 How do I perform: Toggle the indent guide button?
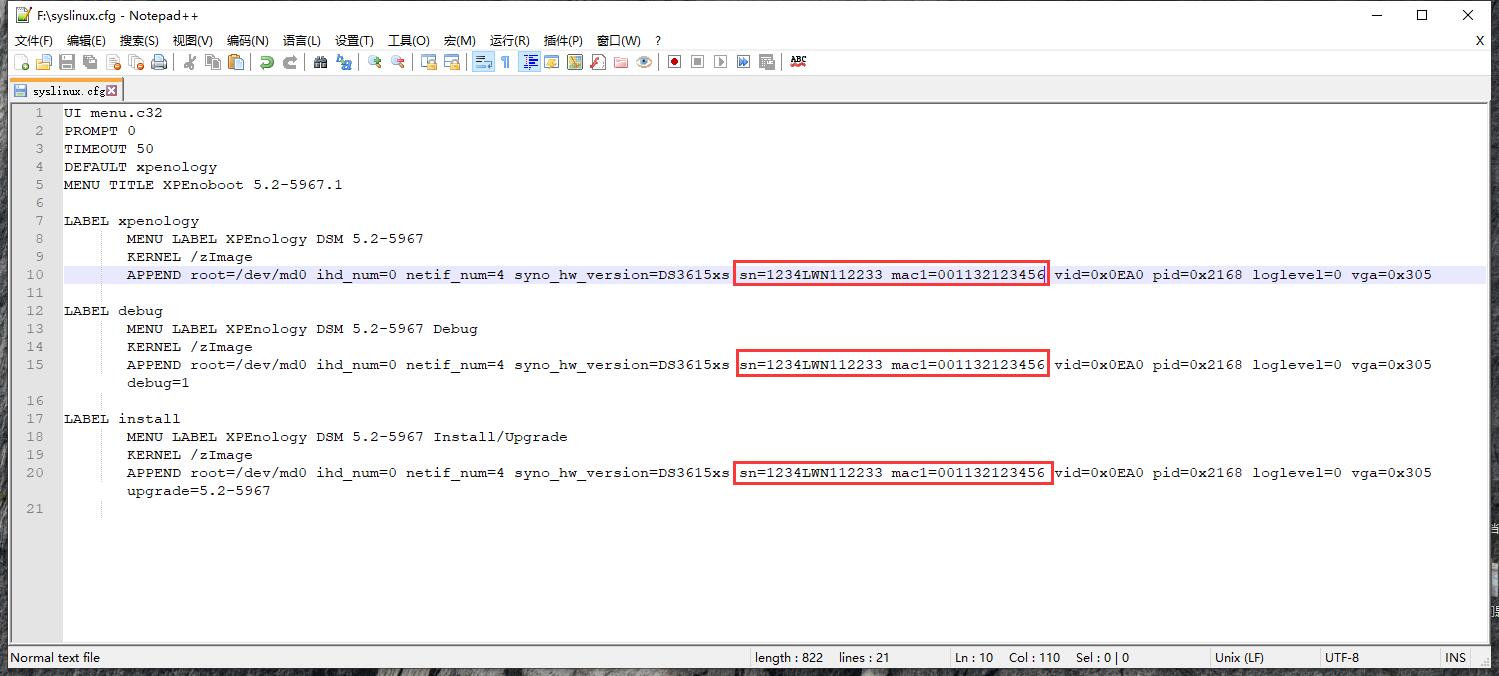pyautogui.click(x=529, y=62)
